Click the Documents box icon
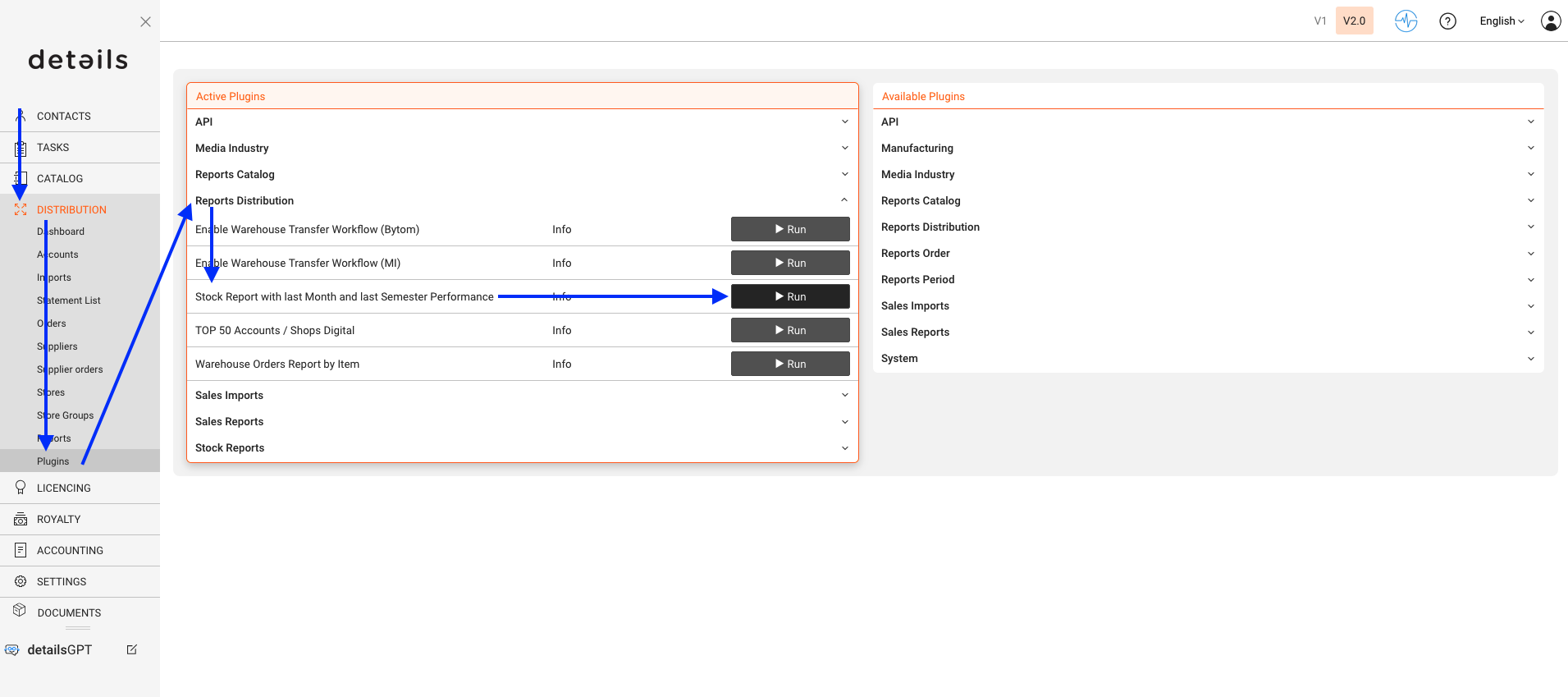Viewport: 1568px width, 697px height. coord(21,610)
